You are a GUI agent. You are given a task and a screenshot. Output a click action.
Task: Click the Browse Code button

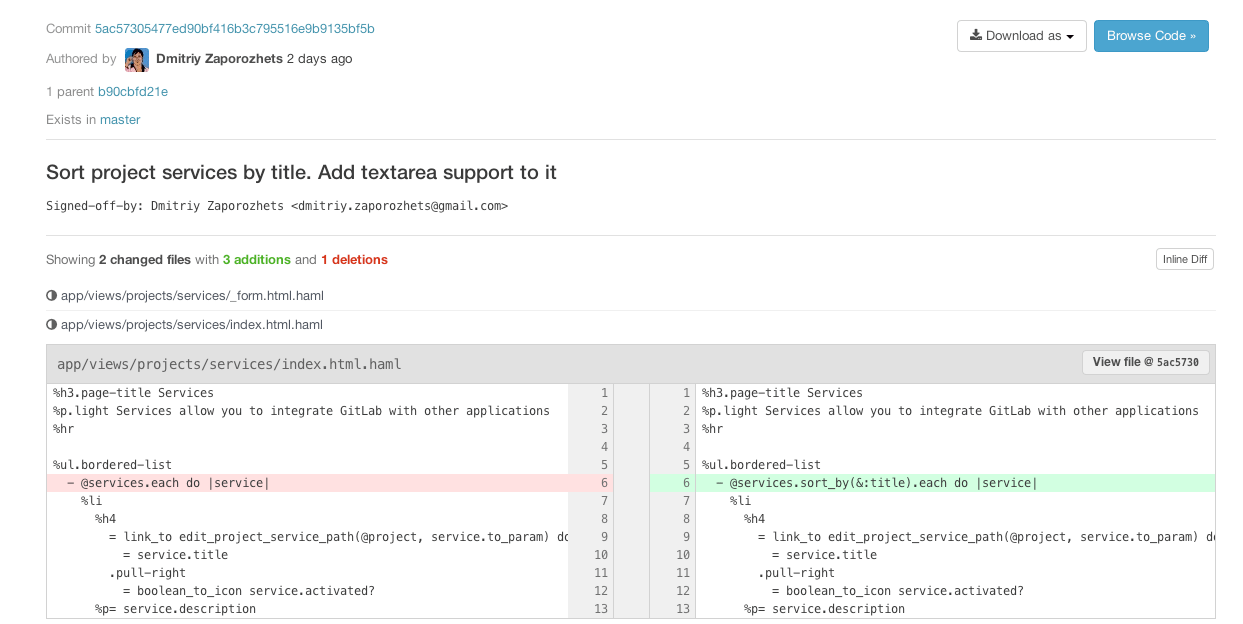point(1151,36)
